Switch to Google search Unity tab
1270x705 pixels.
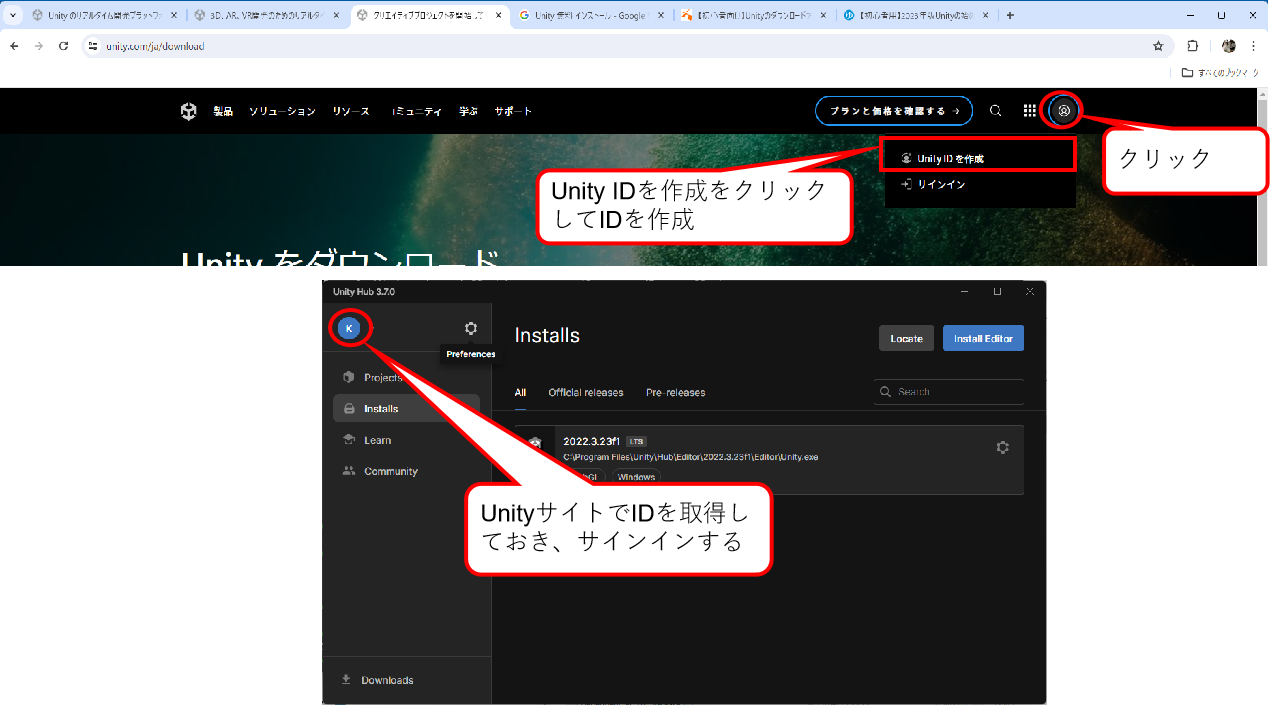tap(591, 15)
